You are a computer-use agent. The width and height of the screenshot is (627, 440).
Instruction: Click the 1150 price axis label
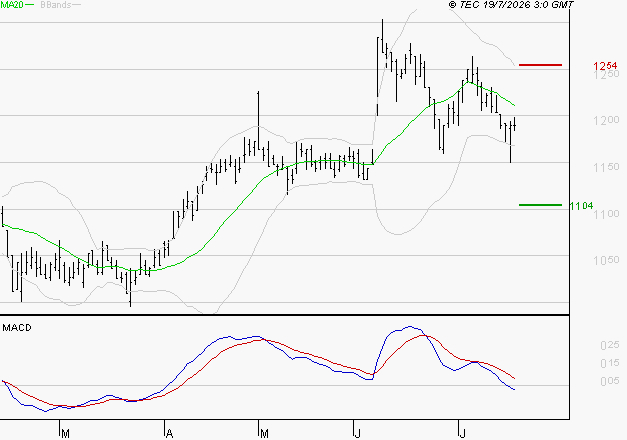pos(607,167)
